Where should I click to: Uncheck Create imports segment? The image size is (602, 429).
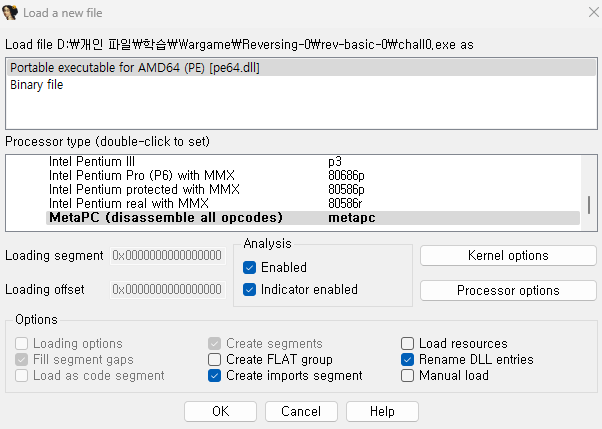(x=215, y=376)
